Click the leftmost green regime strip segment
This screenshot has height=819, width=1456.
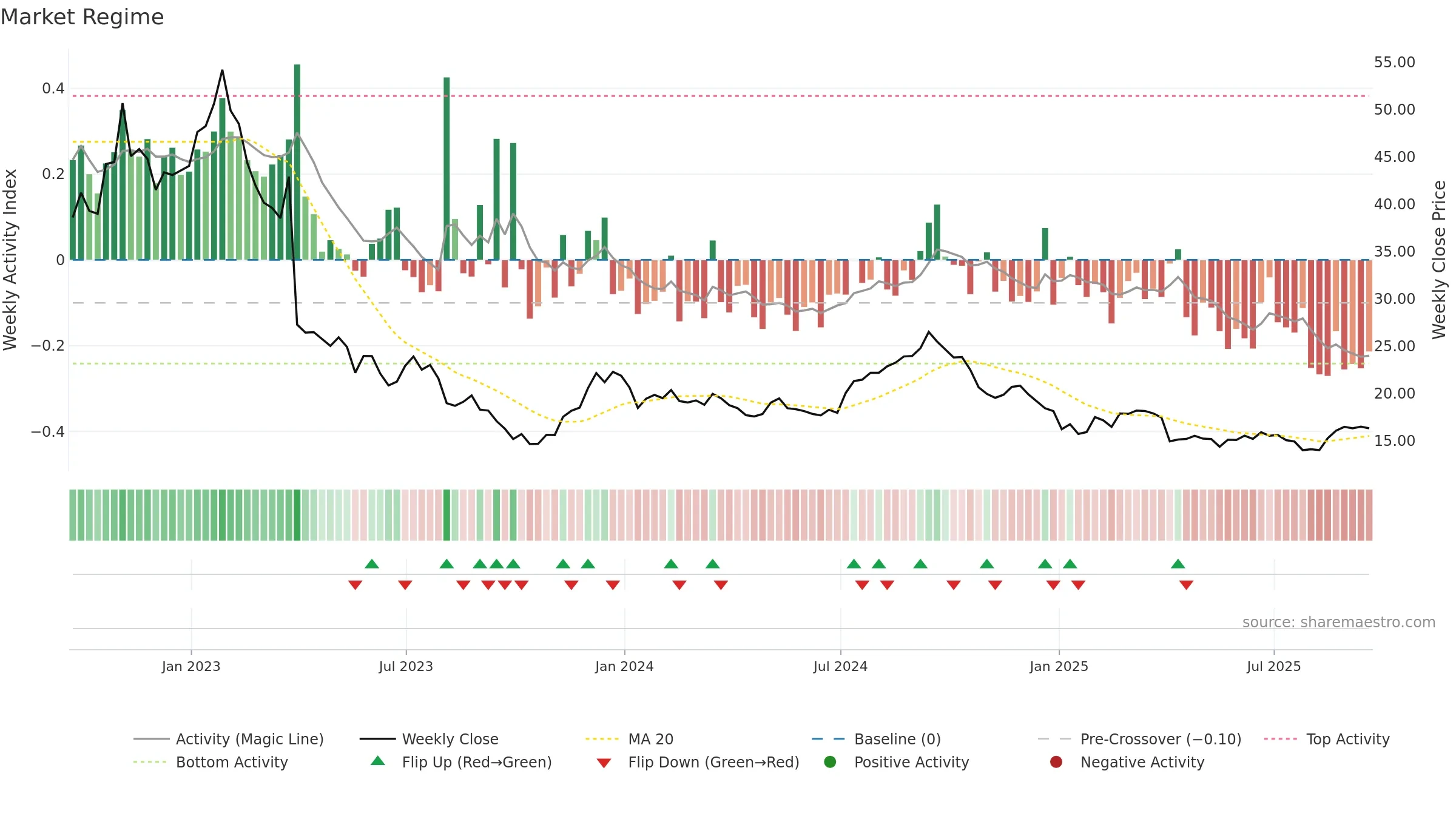click(x=73, y=515)
